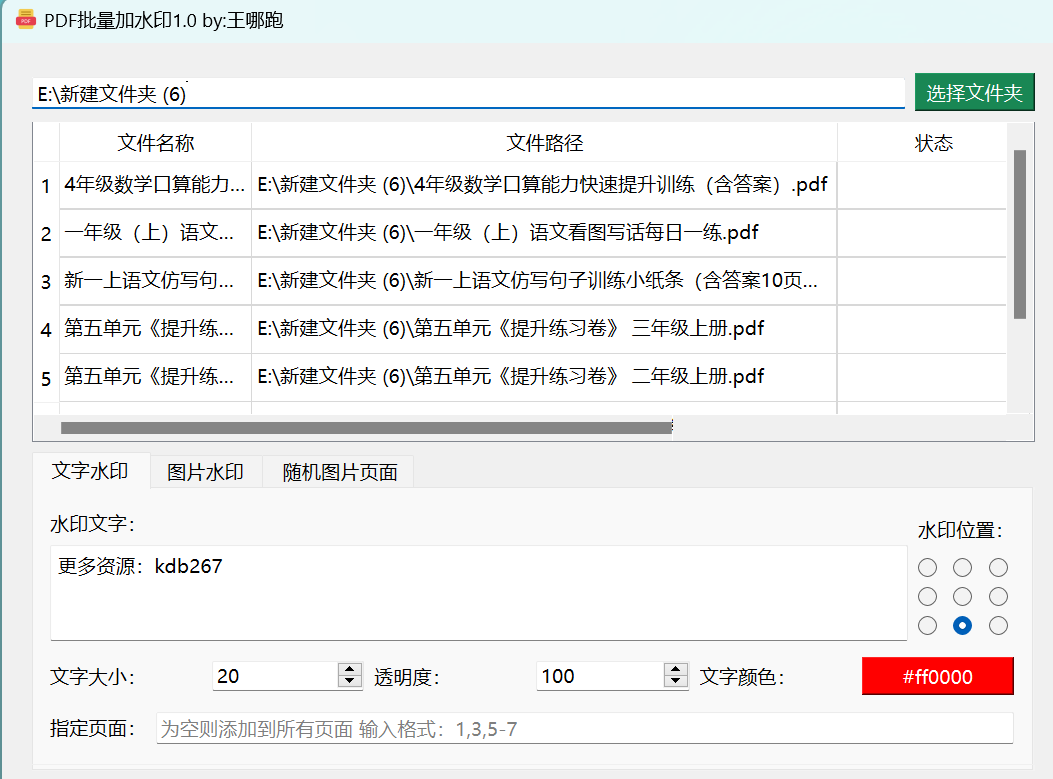Select the top-right watermark position radio
1053x779 pixels.
tap(999, 567)
